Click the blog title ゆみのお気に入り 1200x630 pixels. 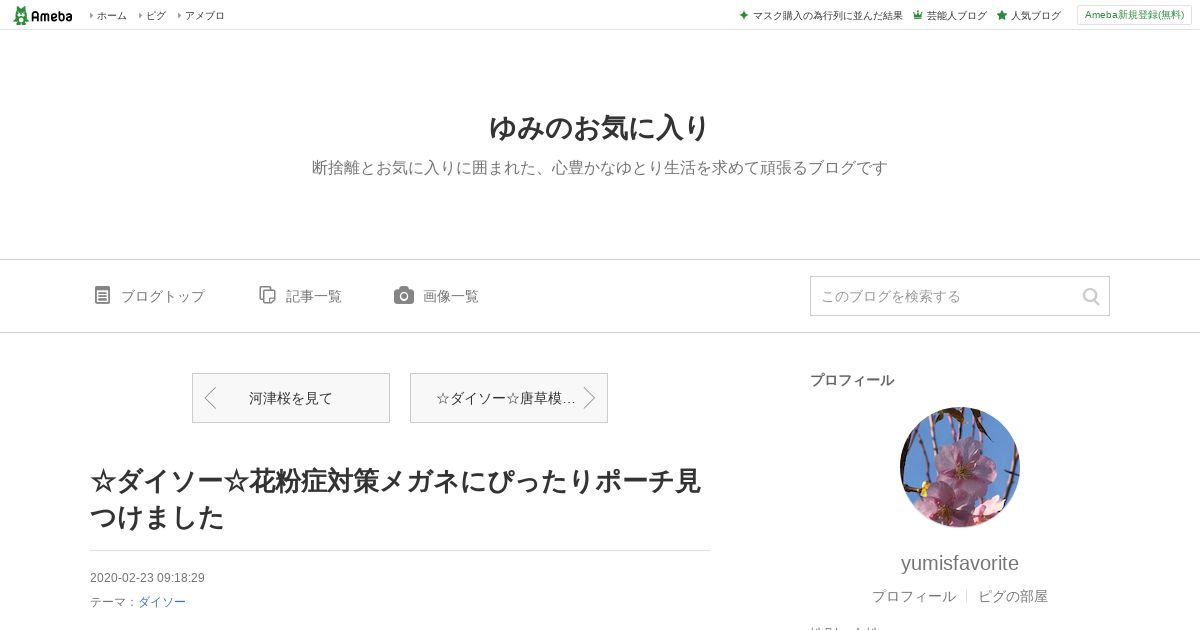[599, 128]
